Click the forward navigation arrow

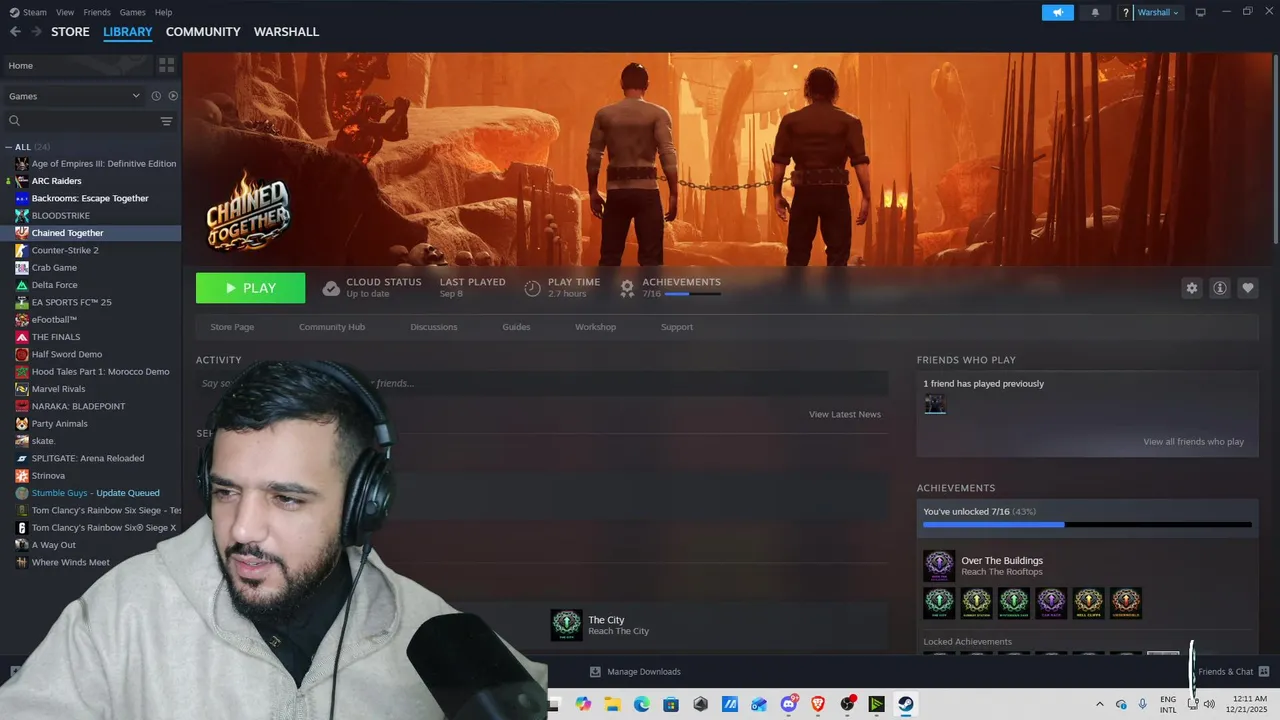tap(36, 32)
